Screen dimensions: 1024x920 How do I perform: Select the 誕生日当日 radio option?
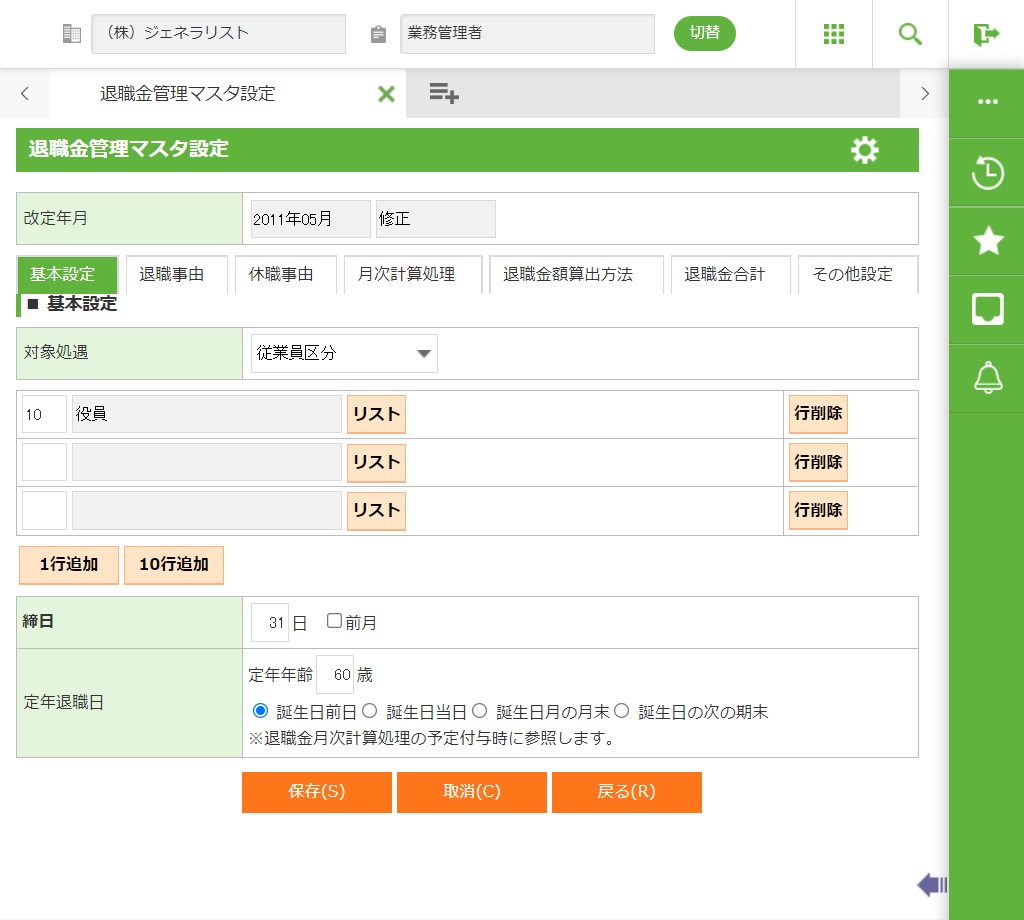[x=369, y=711]
